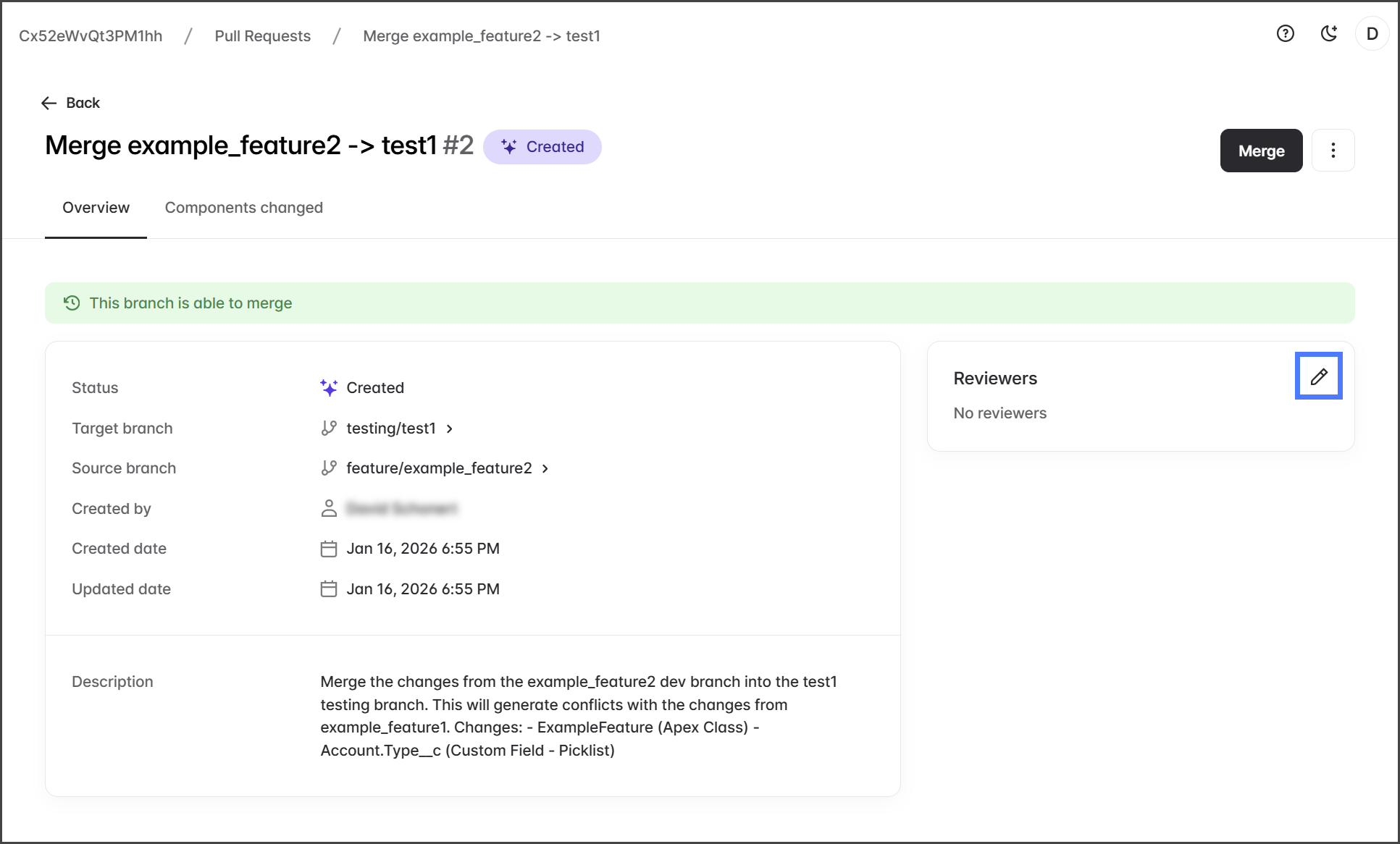1400x844 pixels.
Task: Select the Overview tab
Action: click(96, 208)
